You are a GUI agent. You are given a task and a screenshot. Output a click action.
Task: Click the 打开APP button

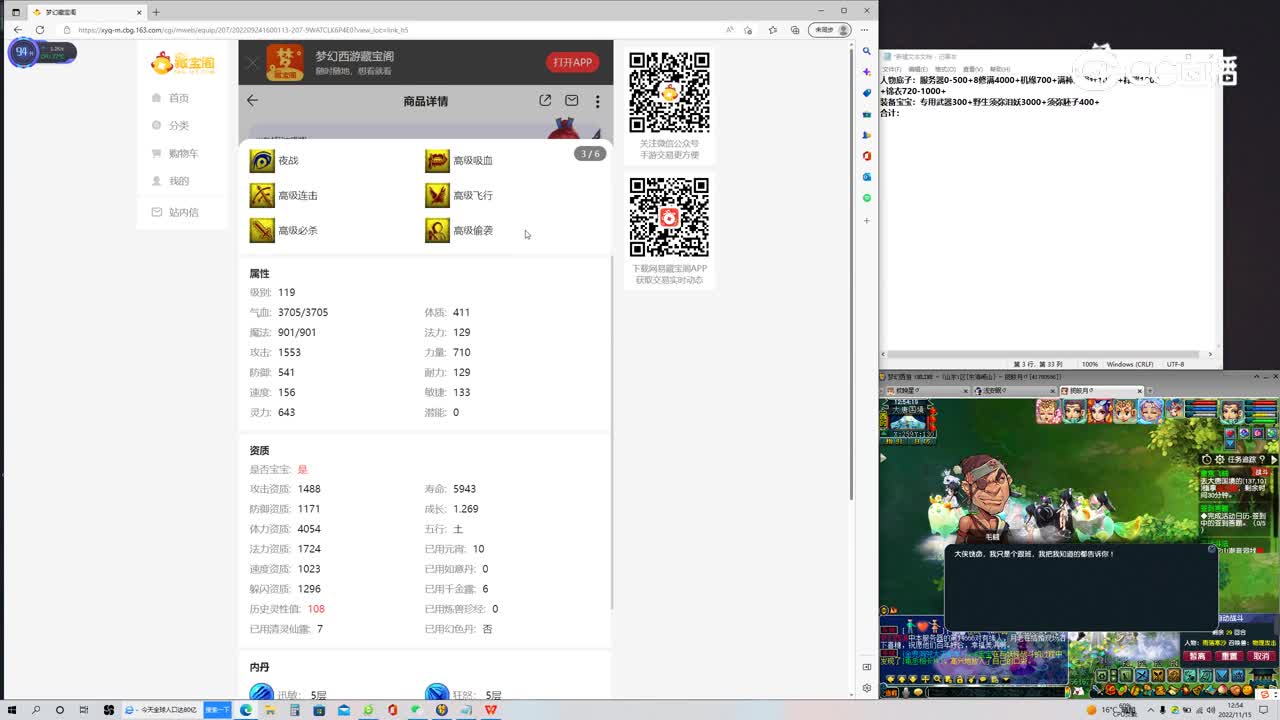click(573, 62)
